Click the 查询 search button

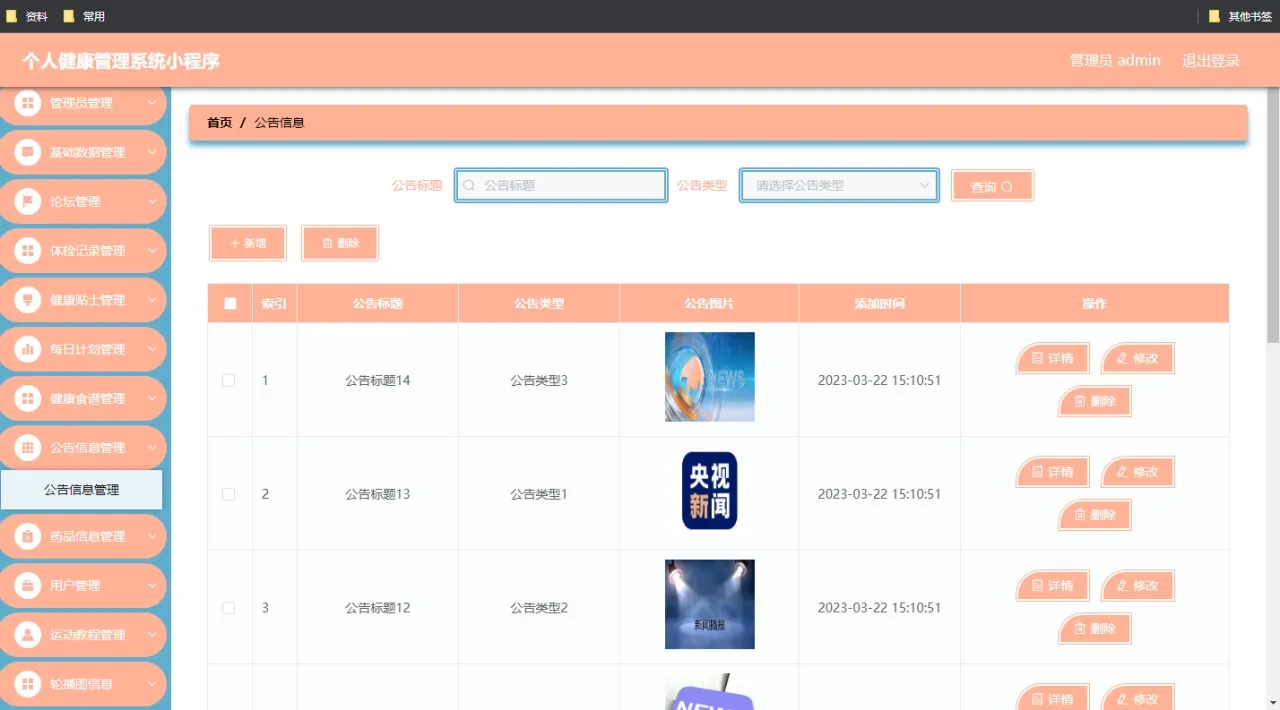(992, 186)
